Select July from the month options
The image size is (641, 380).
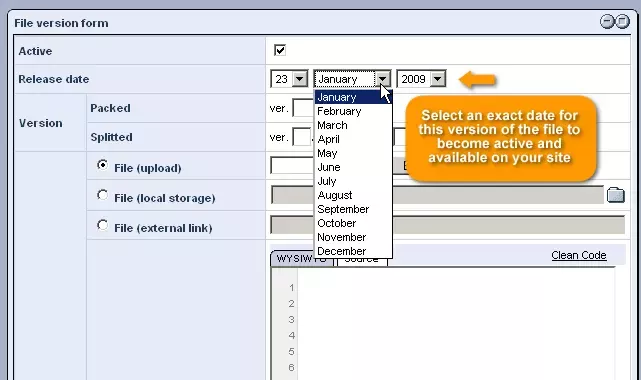[353, 181]
